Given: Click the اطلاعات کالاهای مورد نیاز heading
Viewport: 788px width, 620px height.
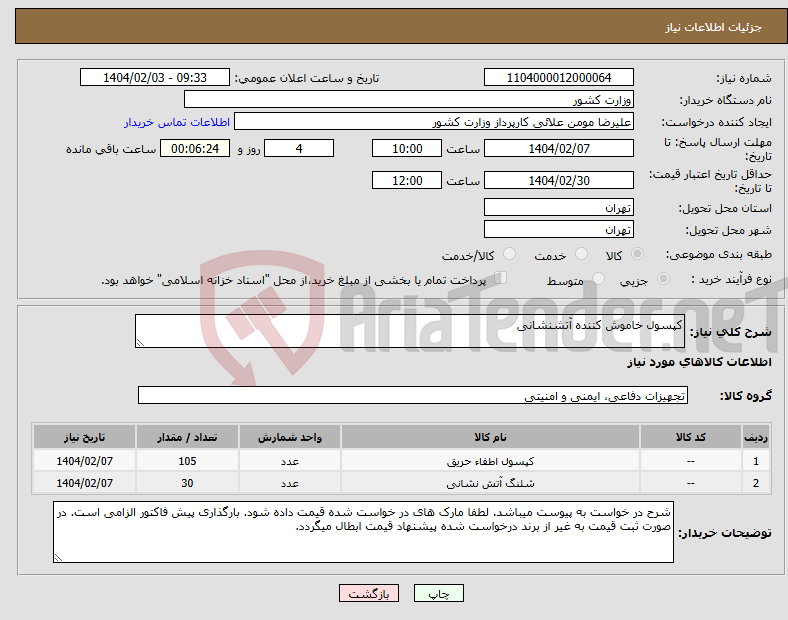Looking at the screenshot, I should [x=699, y=362].
